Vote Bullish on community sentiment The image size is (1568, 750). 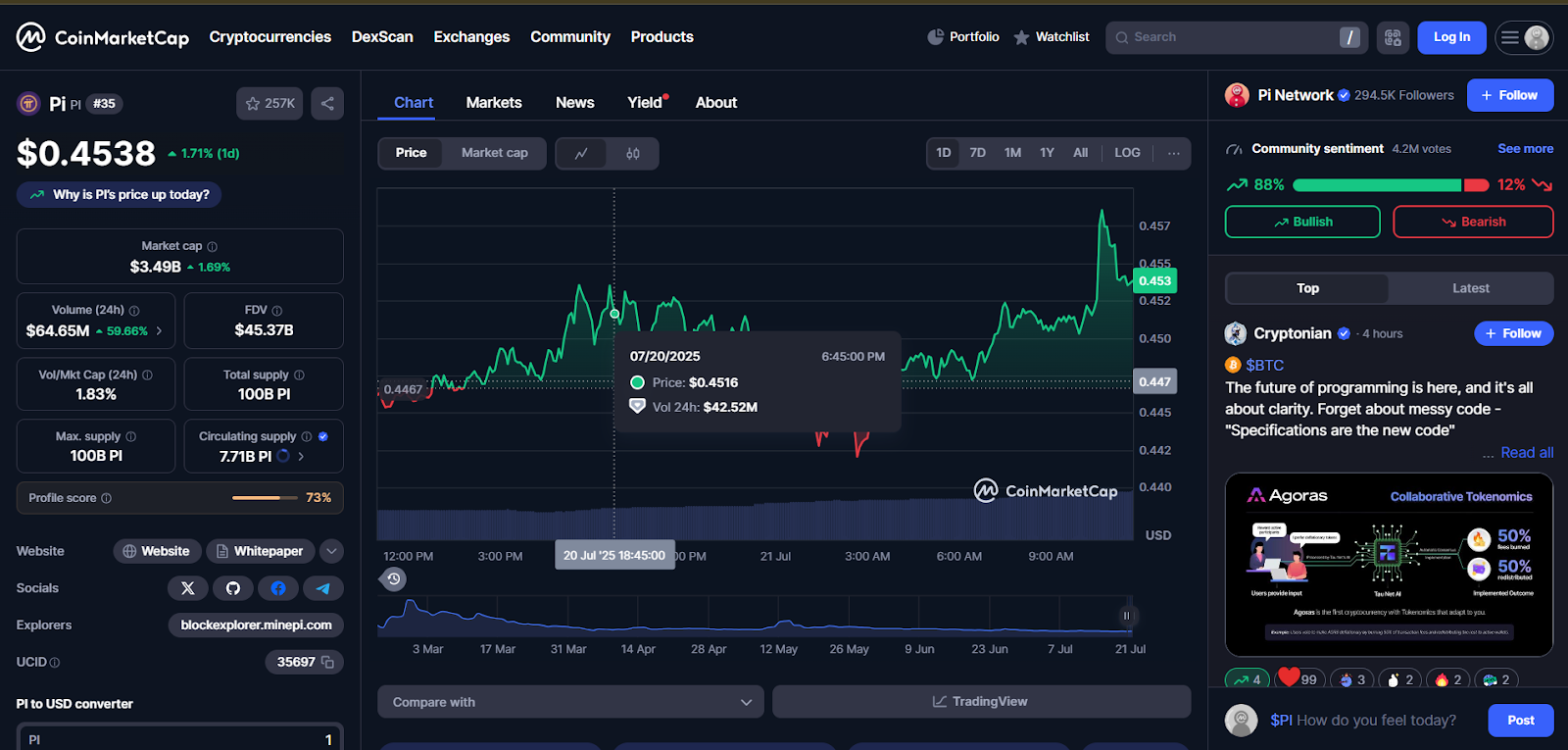point(1302,222)
